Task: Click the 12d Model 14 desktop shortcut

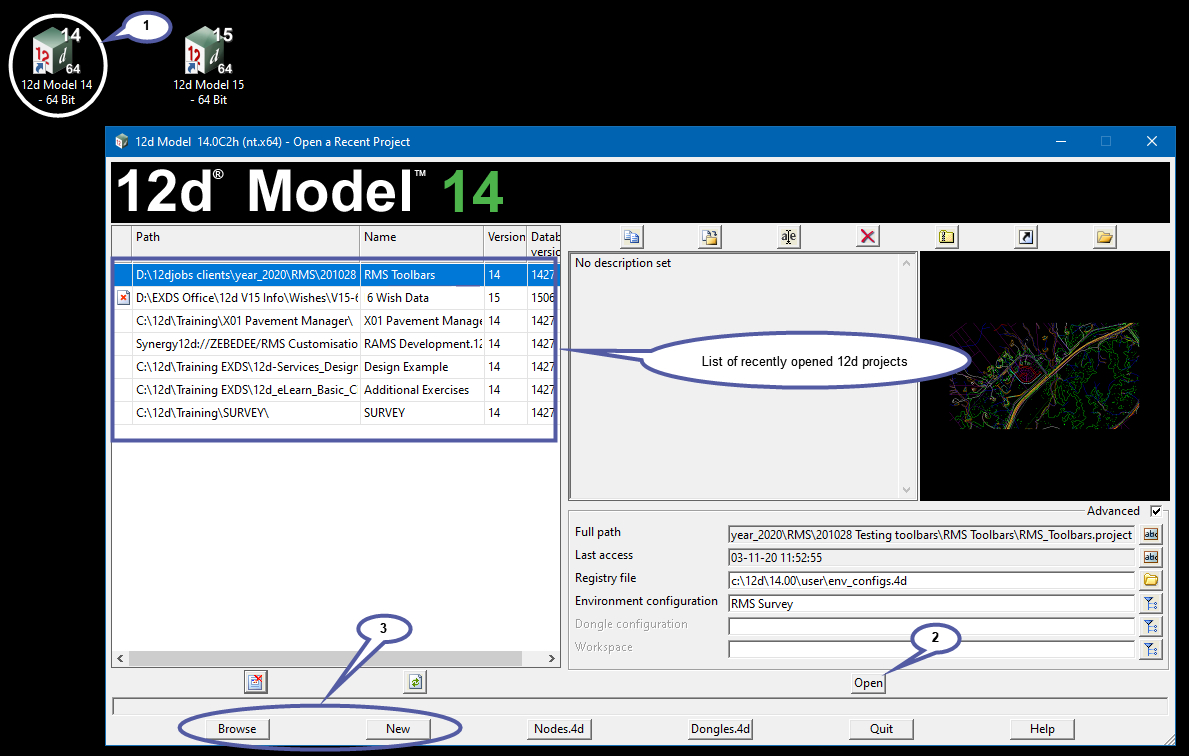Action: (x=57, y=65)
